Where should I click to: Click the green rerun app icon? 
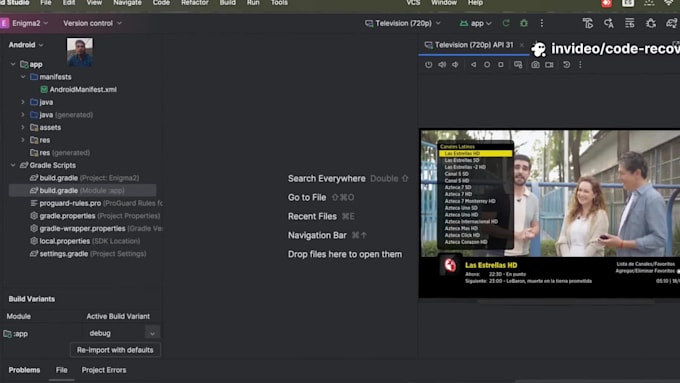(506, 23)
